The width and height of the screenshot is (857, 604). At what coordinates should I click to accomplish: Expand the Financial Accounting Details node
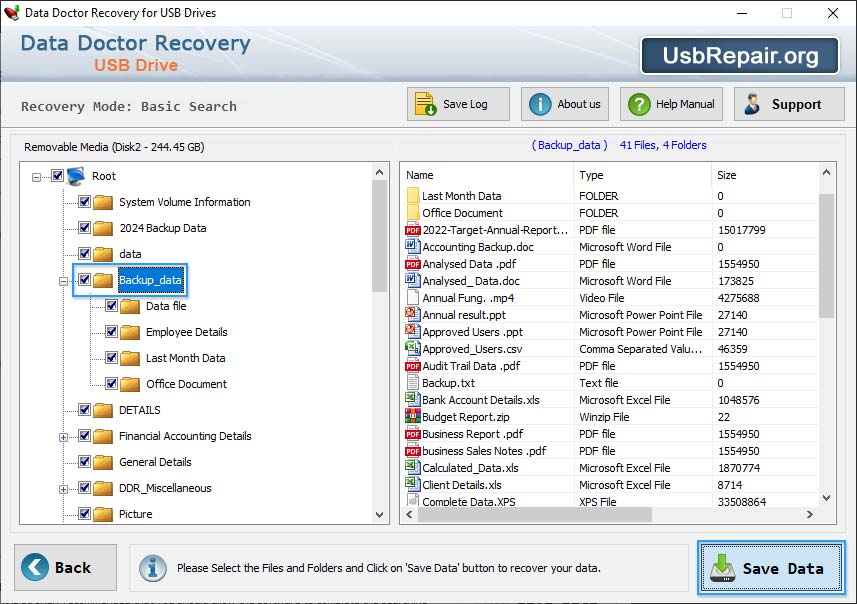point(63,437)
